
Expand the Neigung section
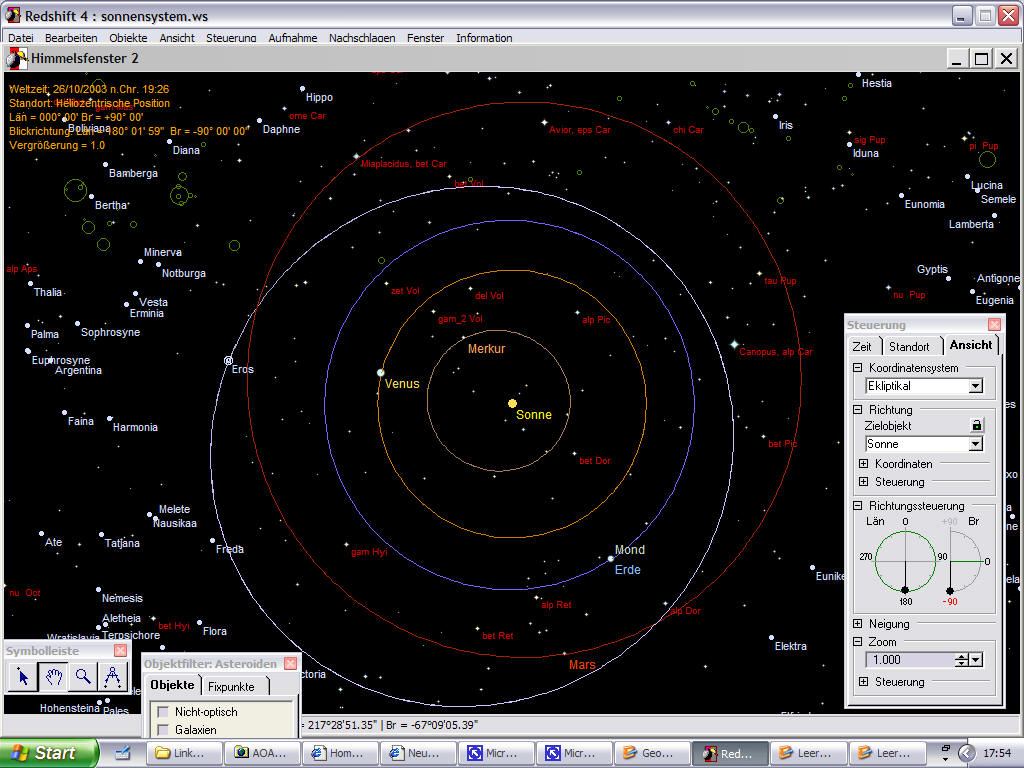pyautogui.click(x=857, y=624)
